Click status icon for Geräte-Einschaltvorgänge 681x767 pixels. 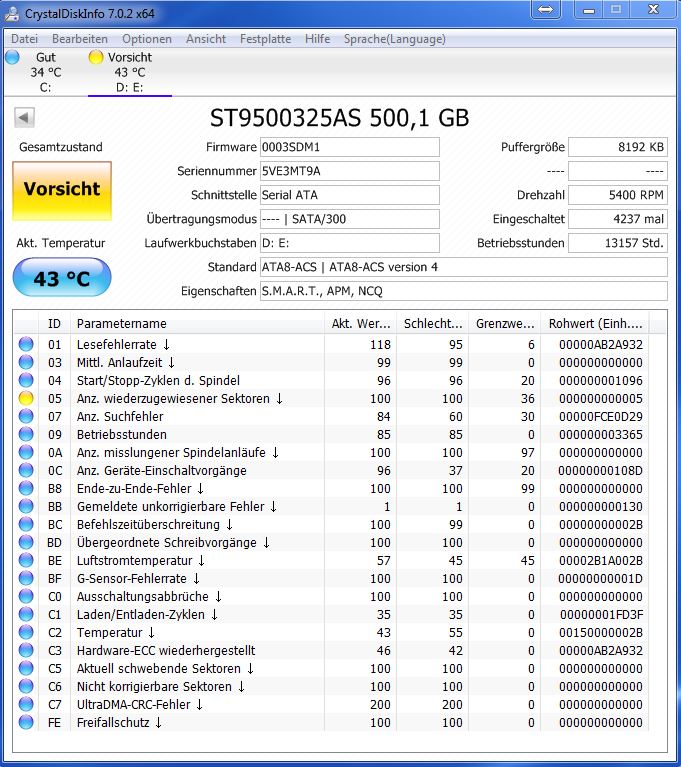point(26,471)
